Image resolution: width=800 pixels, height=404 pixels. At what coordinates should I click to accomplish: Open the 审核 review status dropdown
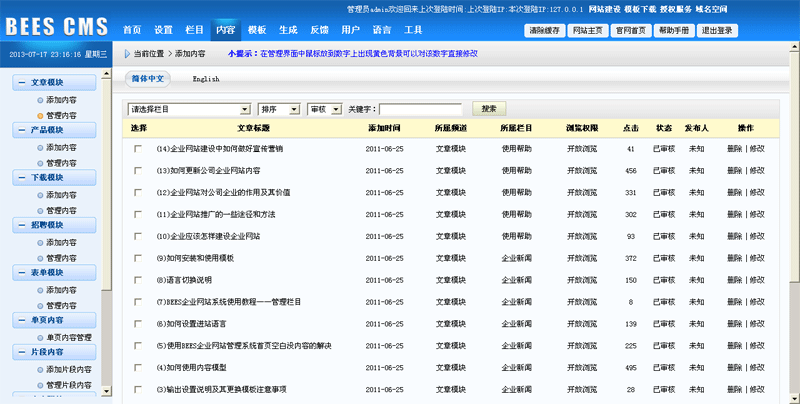(324, 109)
